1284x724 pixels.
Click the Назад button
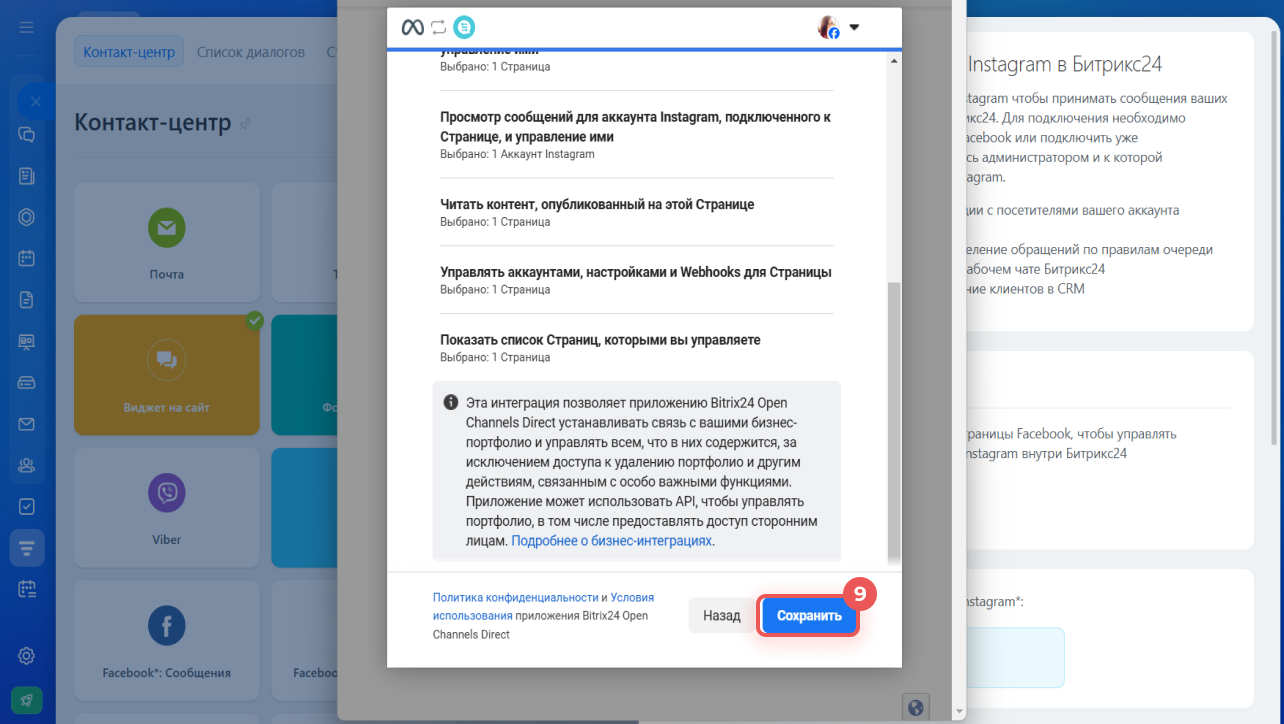(721, 616)
